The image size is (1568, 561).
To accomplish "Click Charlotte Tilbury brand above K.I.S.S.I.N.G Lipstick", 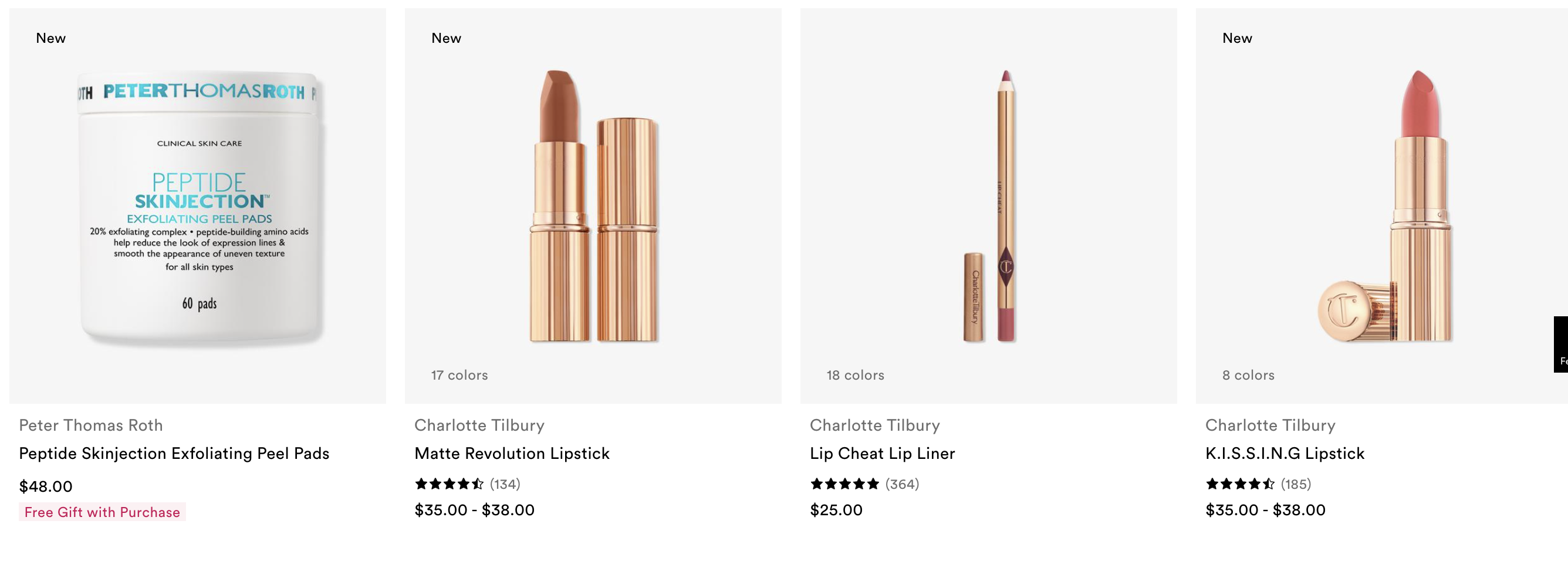I will [1270, 425].
